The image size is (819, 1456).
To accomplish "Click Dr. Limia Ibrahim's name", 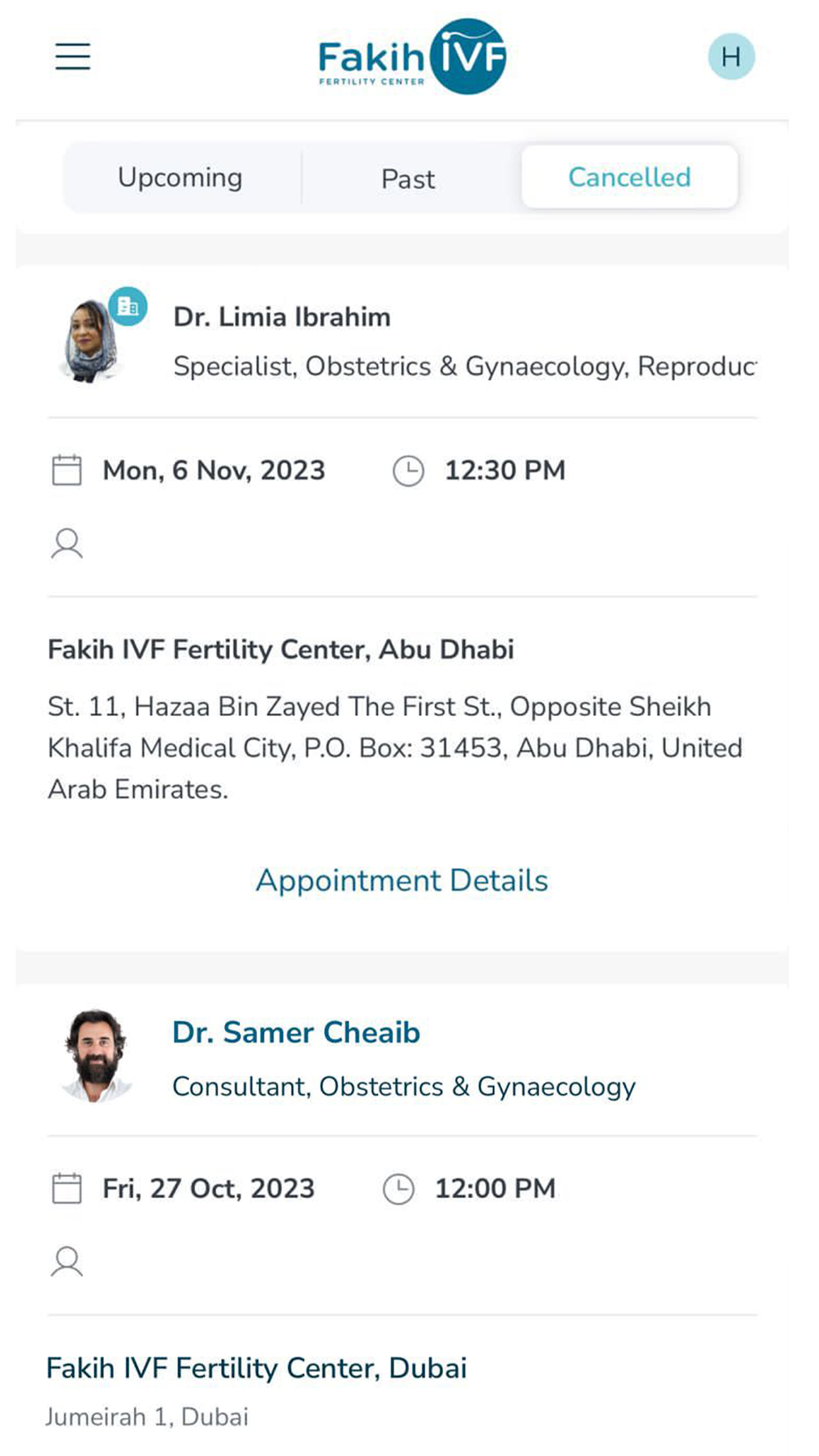I will (x=282, y=317).
